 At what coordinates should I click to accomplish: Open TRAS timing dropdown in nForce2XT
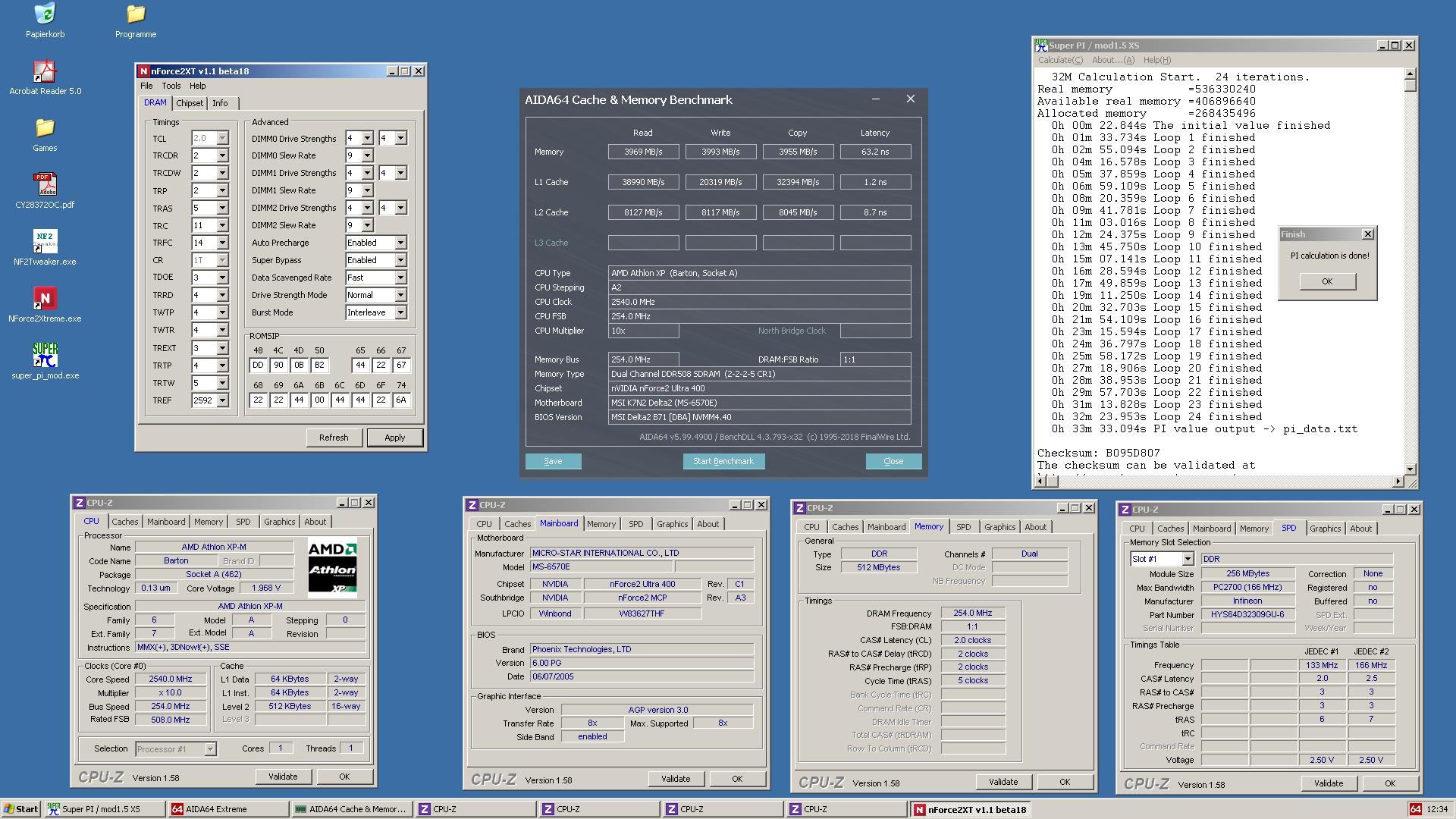click(x=222, y=208)
